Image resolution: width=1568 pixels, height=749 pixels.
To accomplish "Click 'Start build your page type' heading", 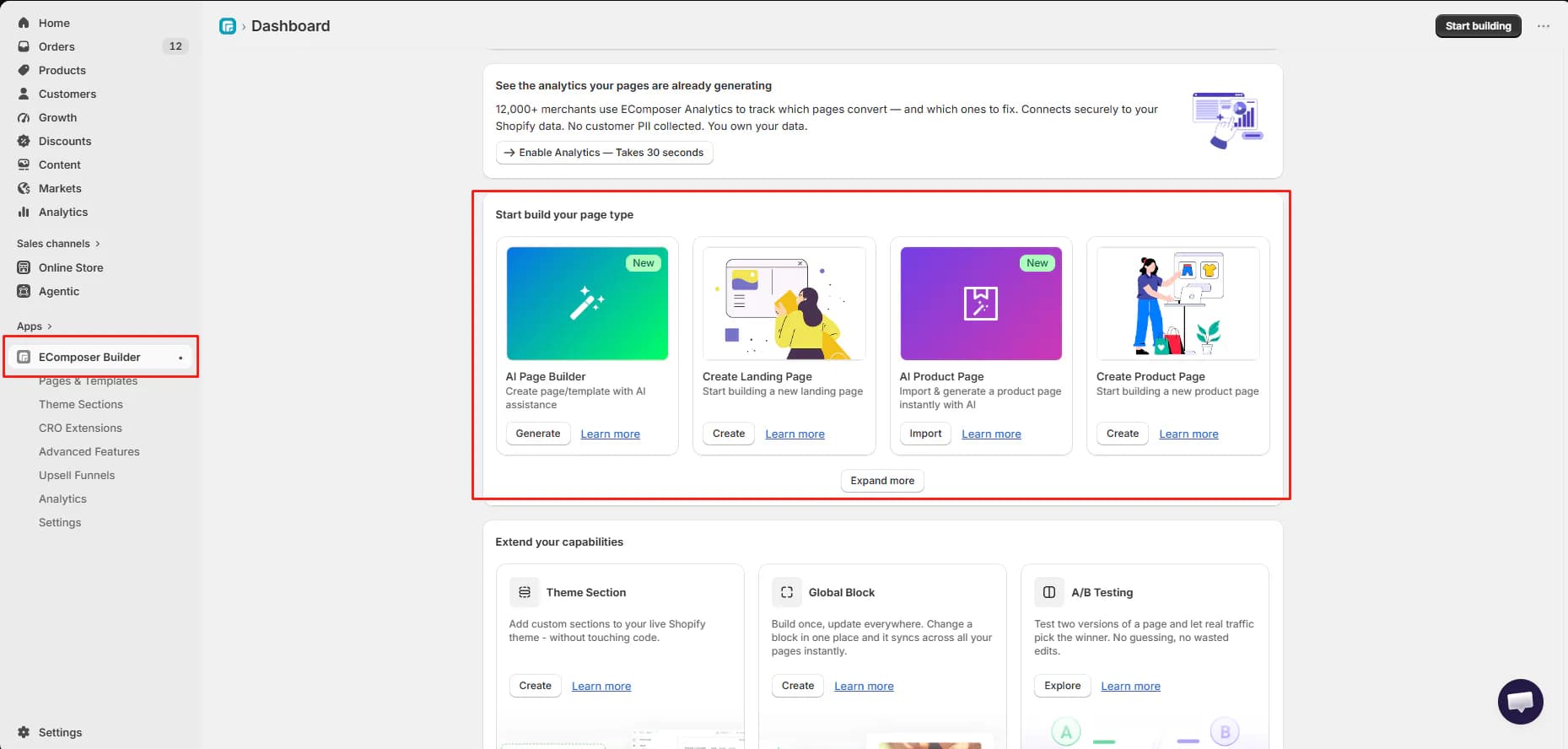I will coord(564,215).
